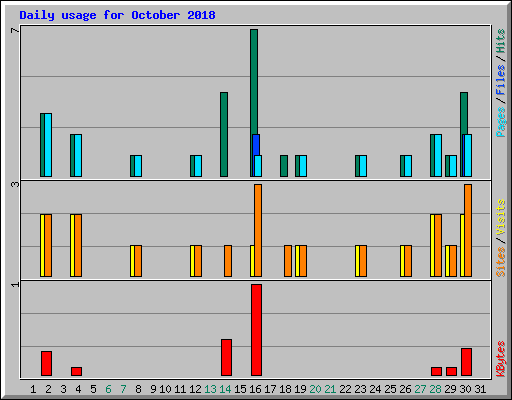This screenshot has width=512, height=400.
Task: Click the tall orange Sites bar on day 30
Action: tap(468, 230)
